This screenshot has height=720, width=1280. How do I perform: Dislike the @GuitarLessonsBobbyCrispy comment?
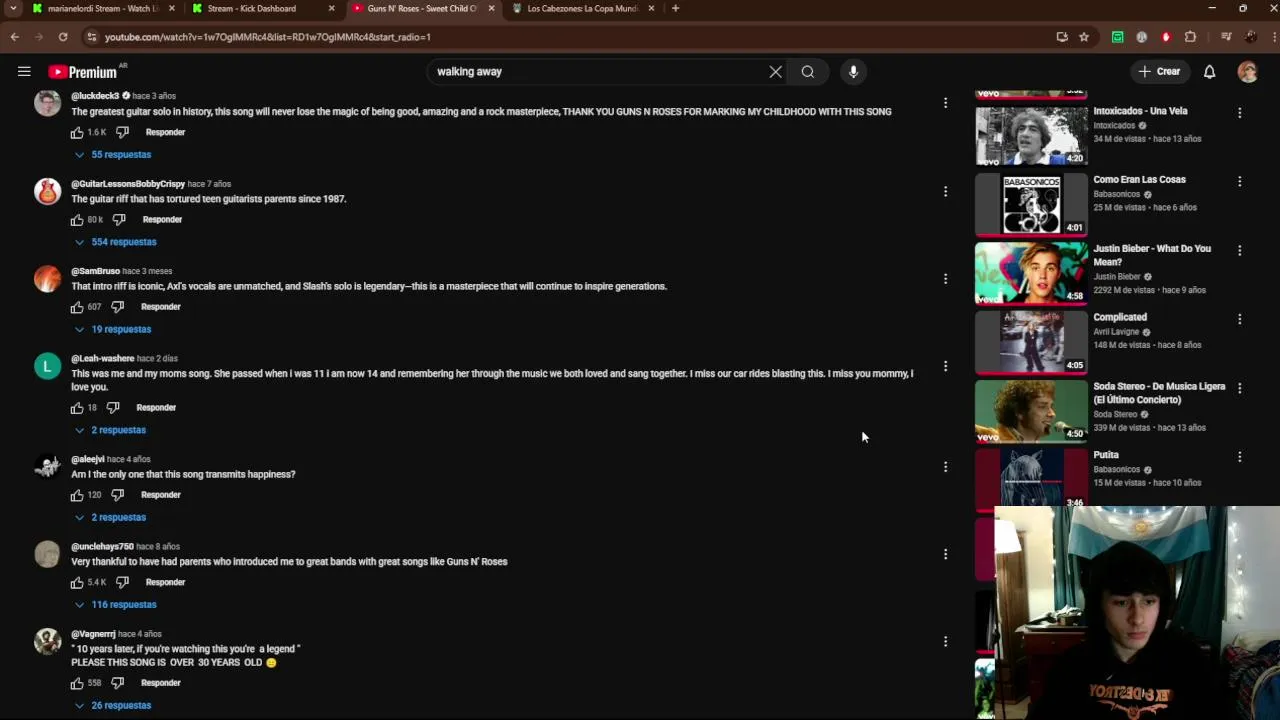pos(119,219)
